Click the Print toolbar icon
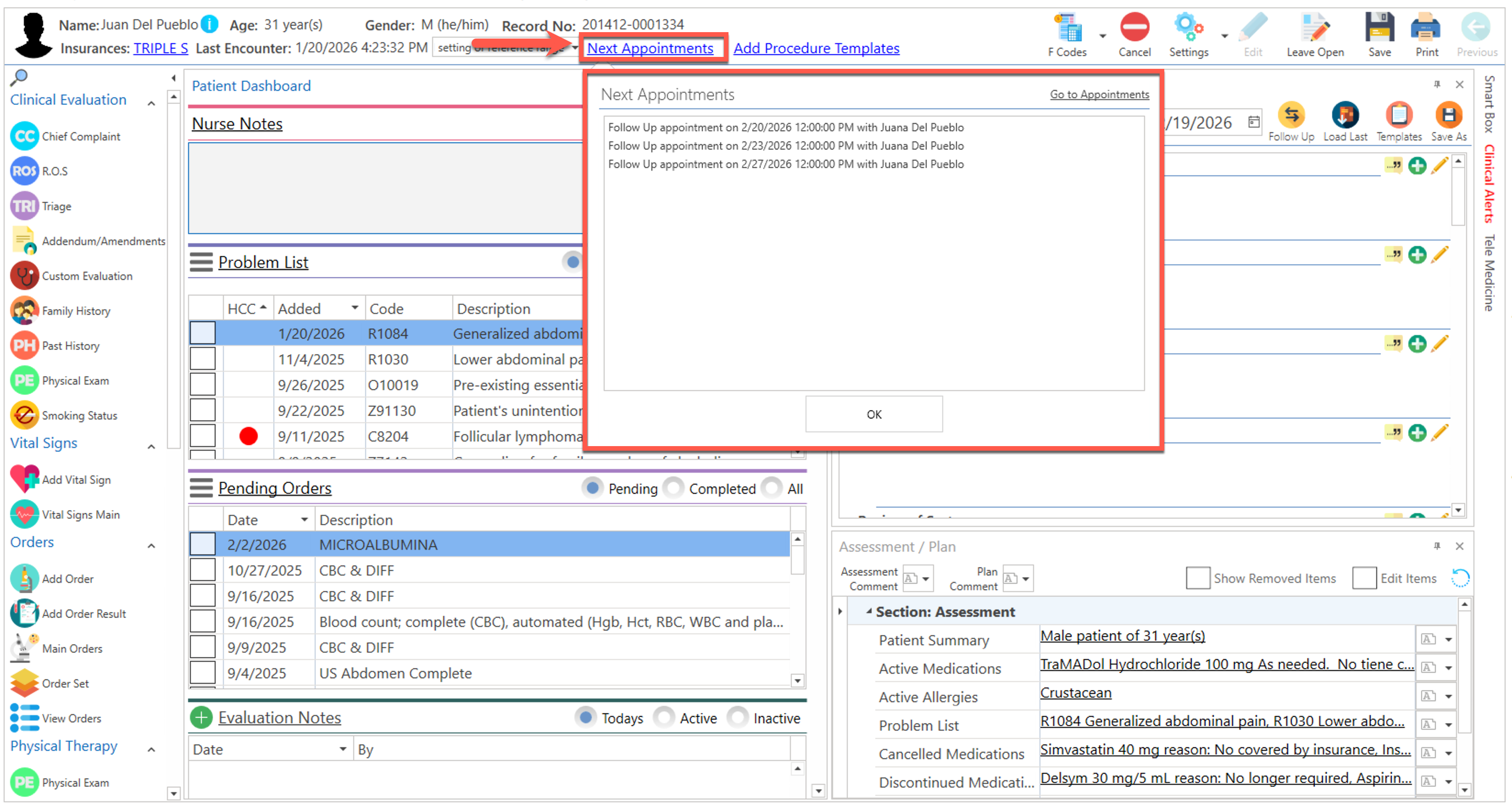 click(1426, 28)
